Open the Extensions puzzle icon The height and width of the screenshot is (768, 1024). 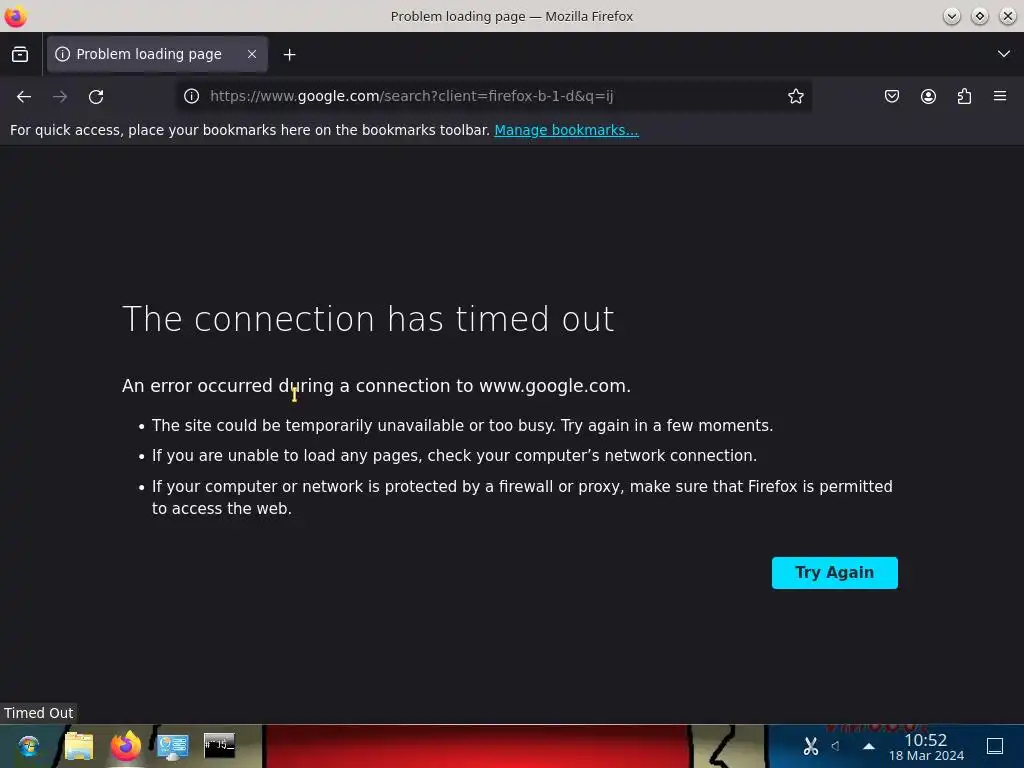[x=964, y=97]
